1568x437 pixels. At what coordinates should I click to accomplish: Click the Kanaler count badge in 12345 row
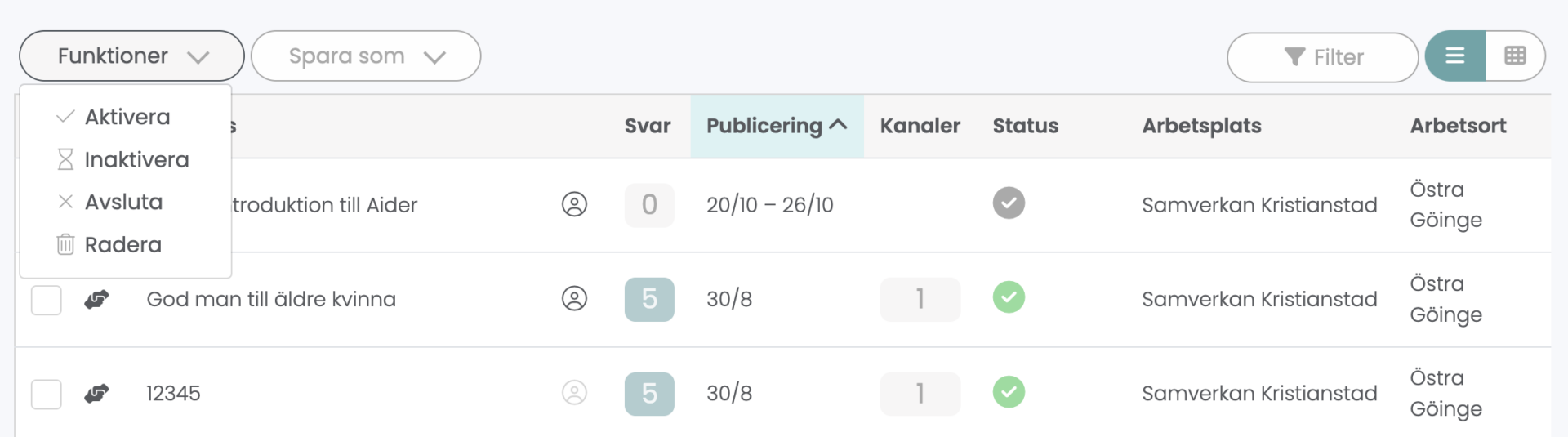coord(920,394)
